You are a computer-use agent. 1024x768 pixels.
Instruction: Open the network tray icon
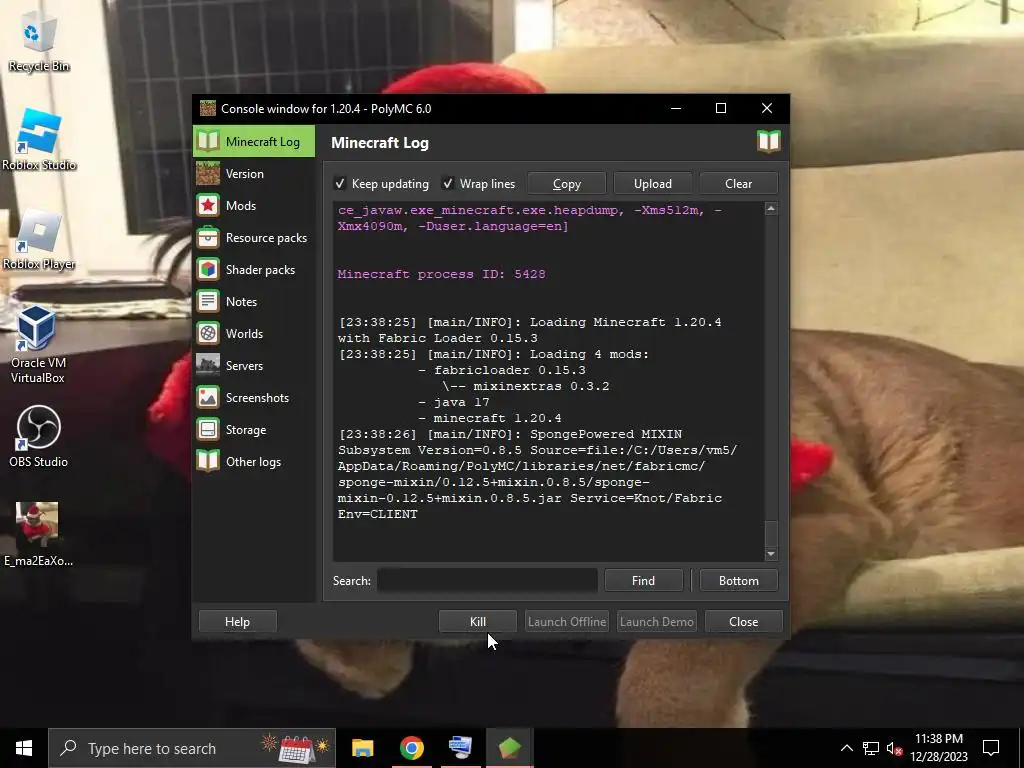tap(871, 748)
